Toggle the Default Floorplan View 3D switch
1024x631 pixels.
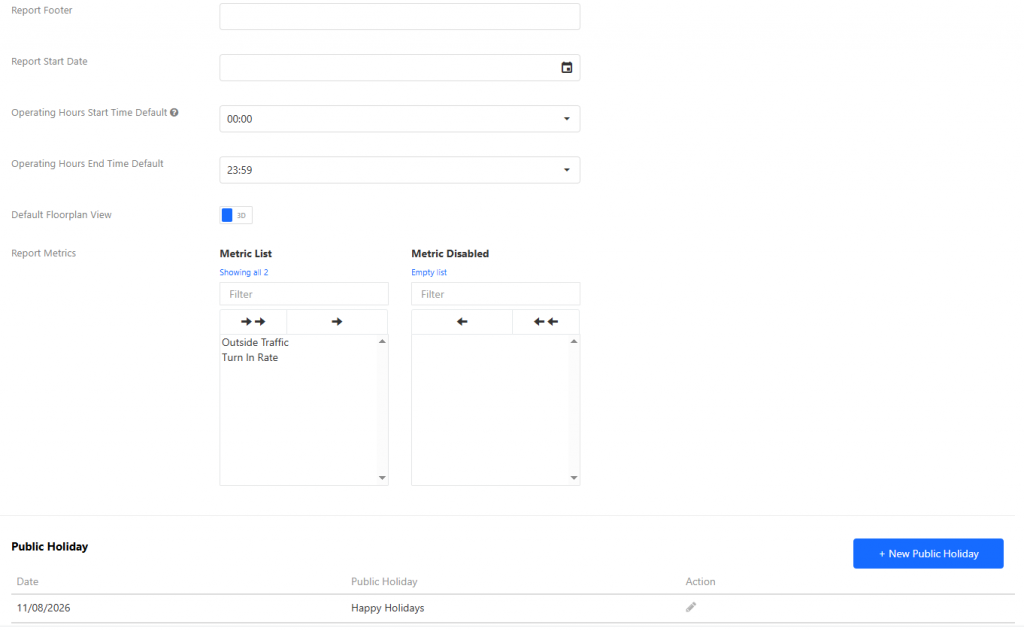point(236,215)
